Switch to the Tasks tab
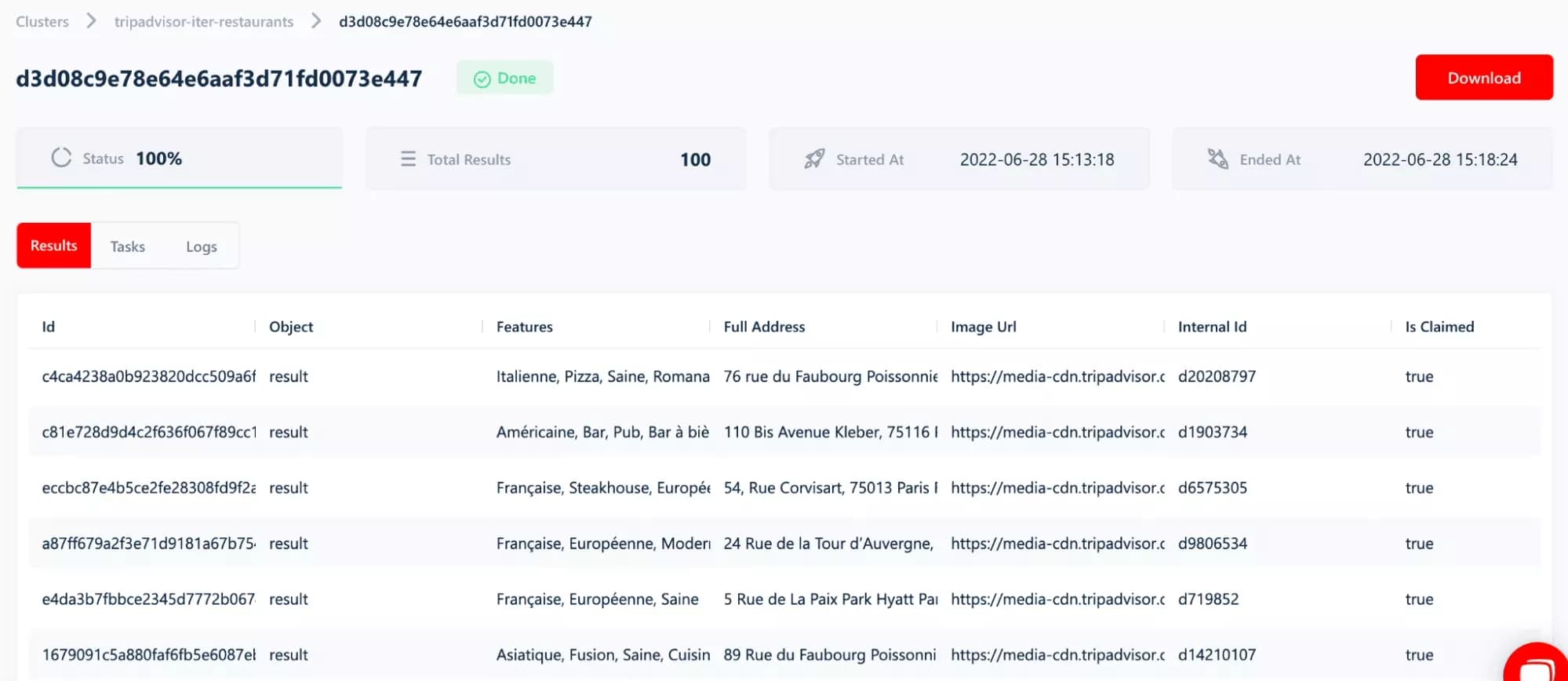 (128, 246)
